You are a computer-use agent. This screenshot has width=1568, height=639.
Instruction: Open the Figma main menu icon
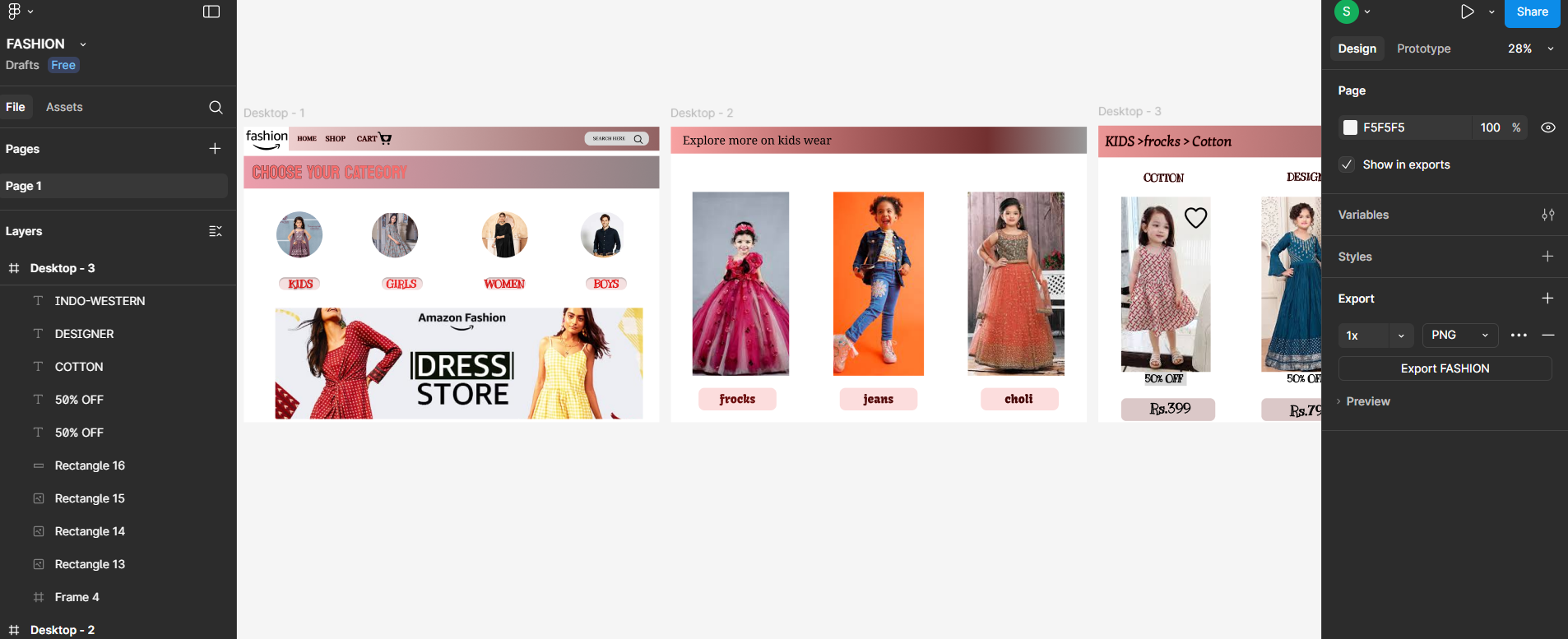14,12
